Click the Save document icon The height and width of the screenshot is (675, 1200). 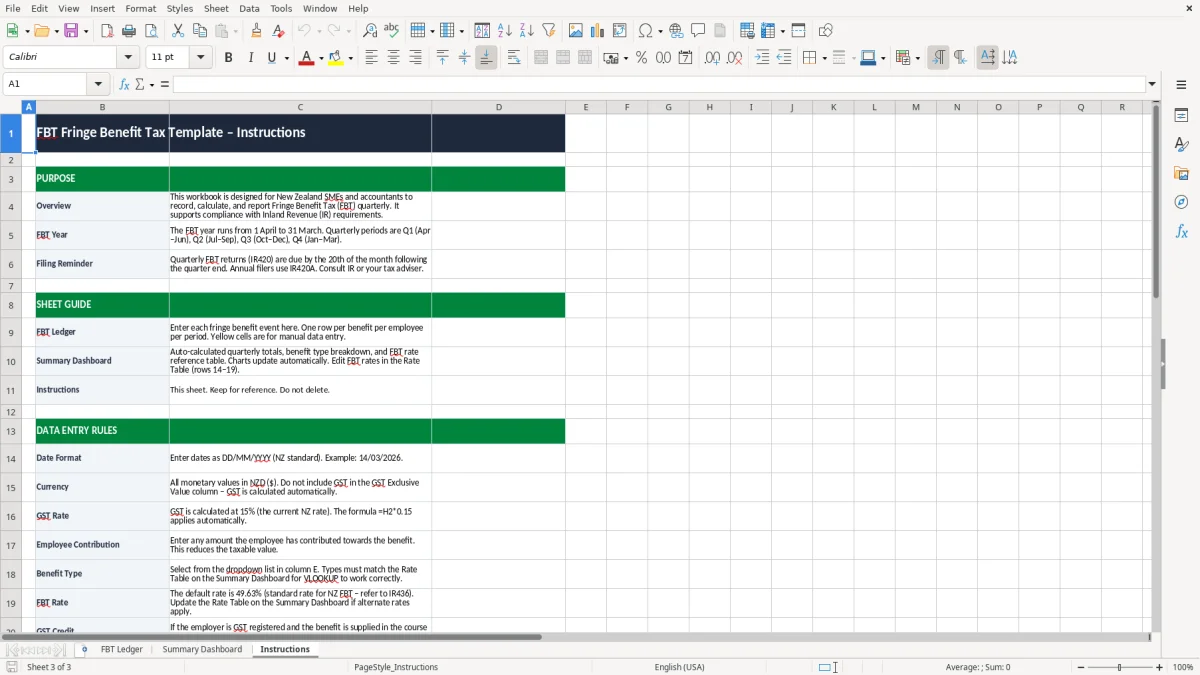71,31
